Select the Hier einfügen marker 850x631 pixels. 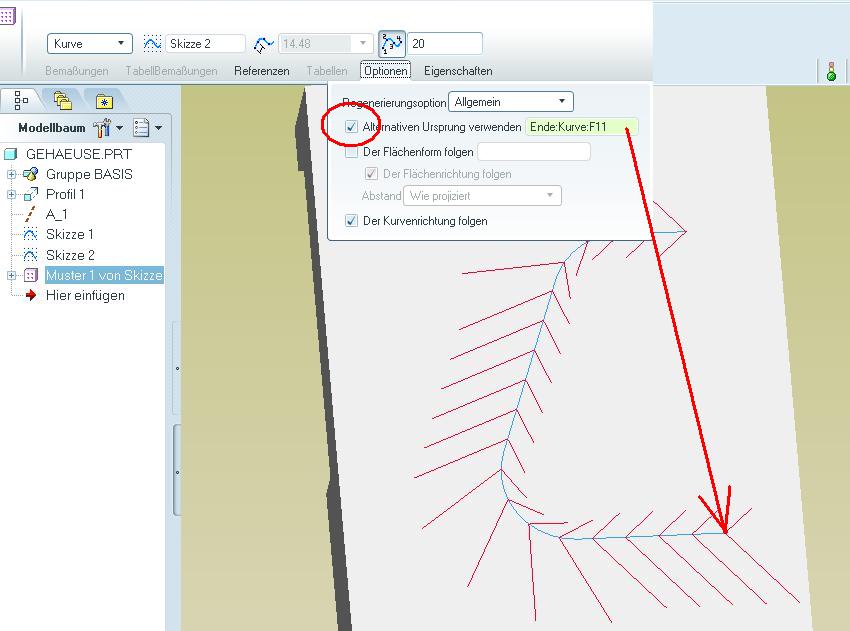click(85, 295)
